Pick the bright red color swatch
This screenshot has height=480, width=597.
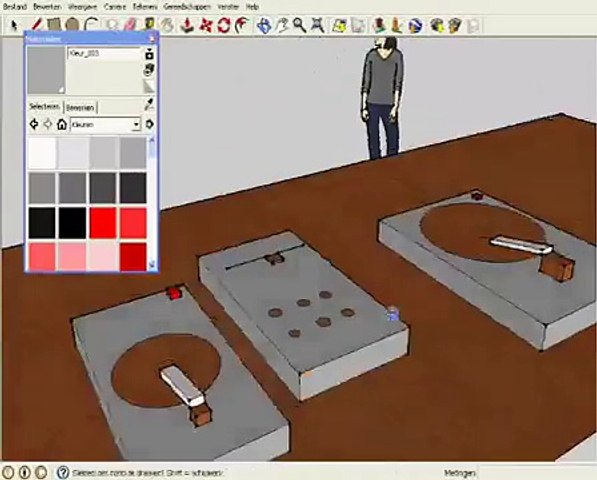click(103, 223)
